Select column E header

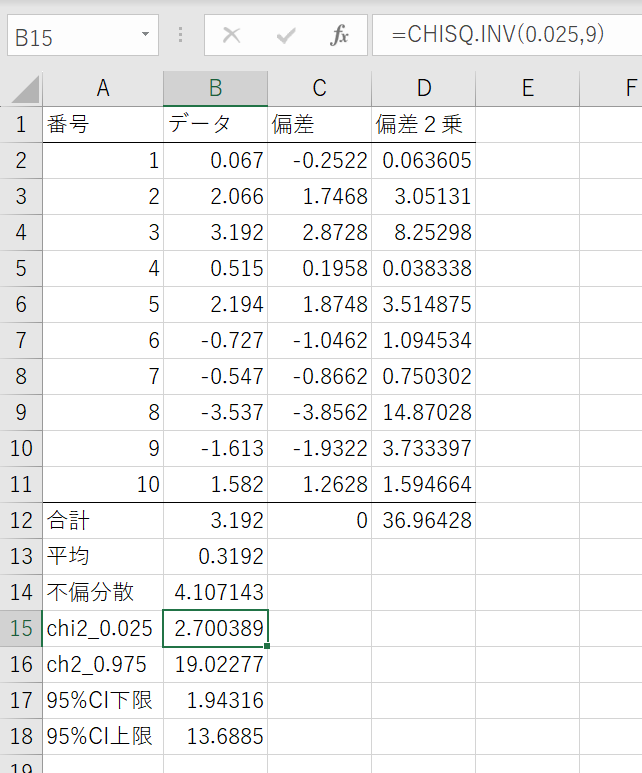[528, 89]
